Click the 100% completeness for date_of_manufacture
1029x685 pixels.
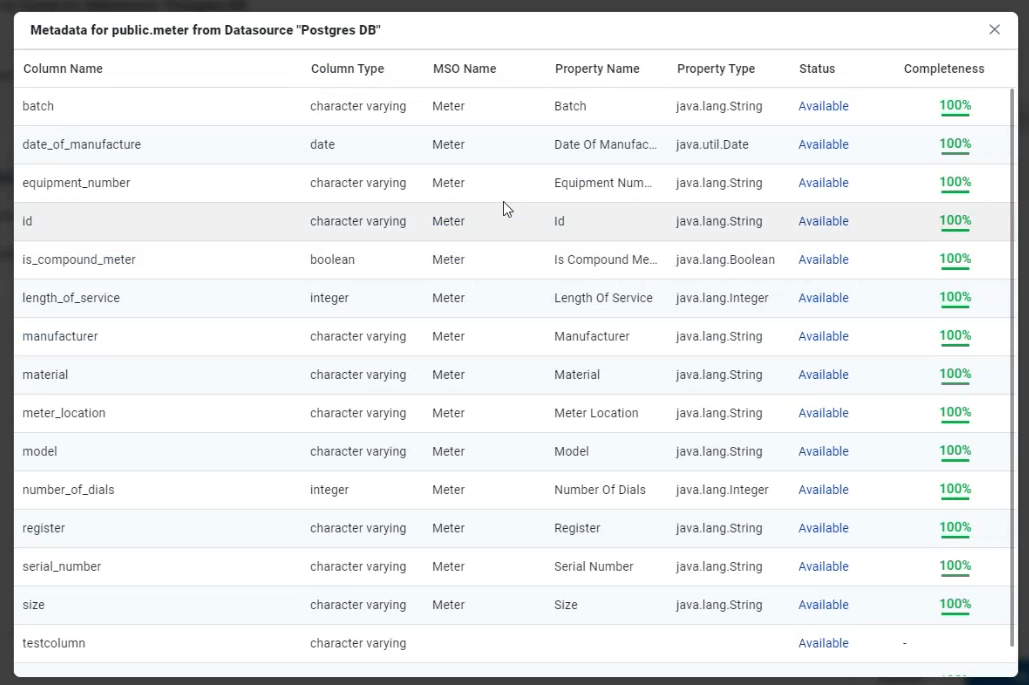pos(955,144)
